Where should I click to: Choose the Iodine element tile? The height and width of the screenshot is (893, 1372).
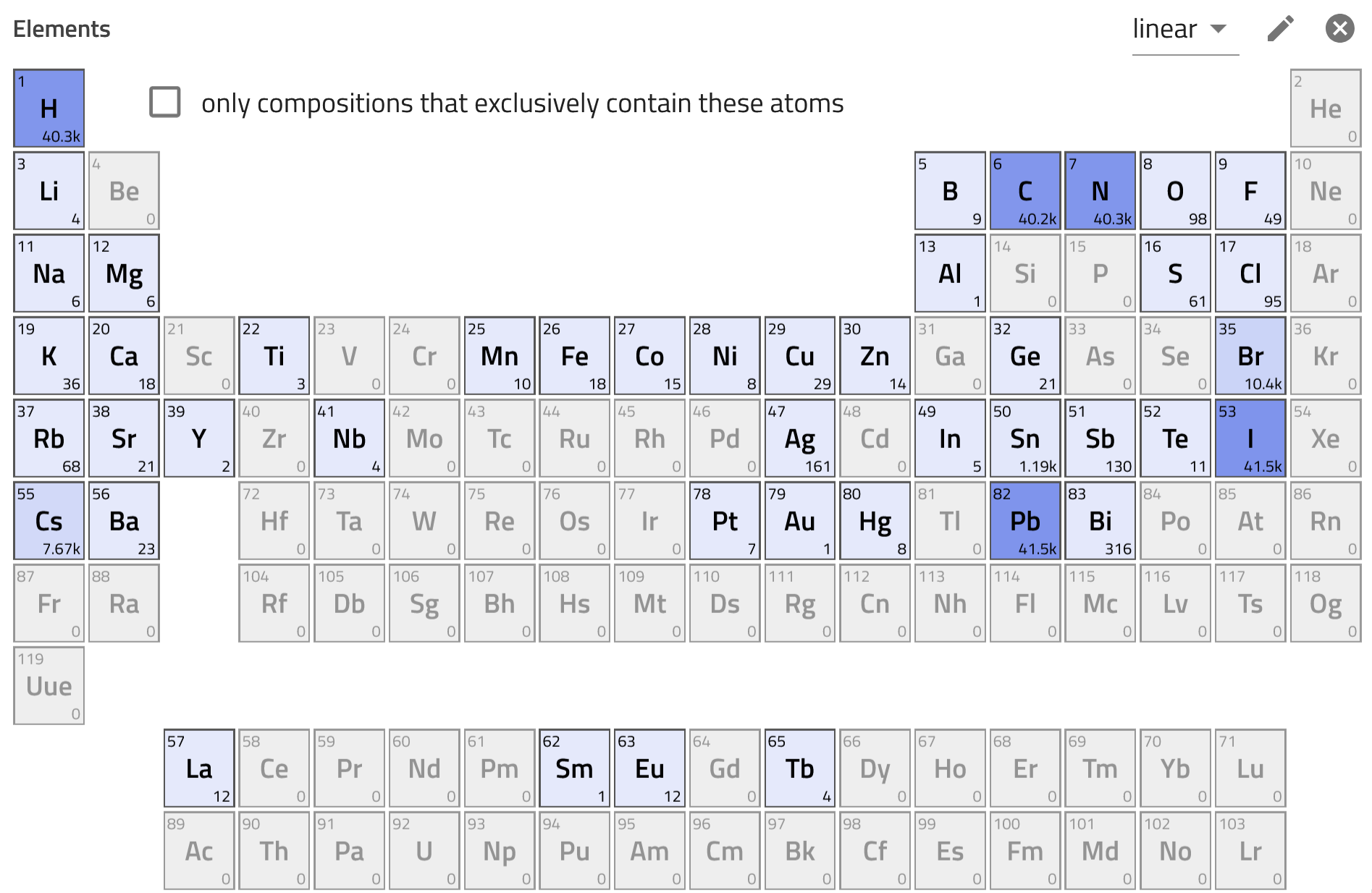(x=1250, y=439)
